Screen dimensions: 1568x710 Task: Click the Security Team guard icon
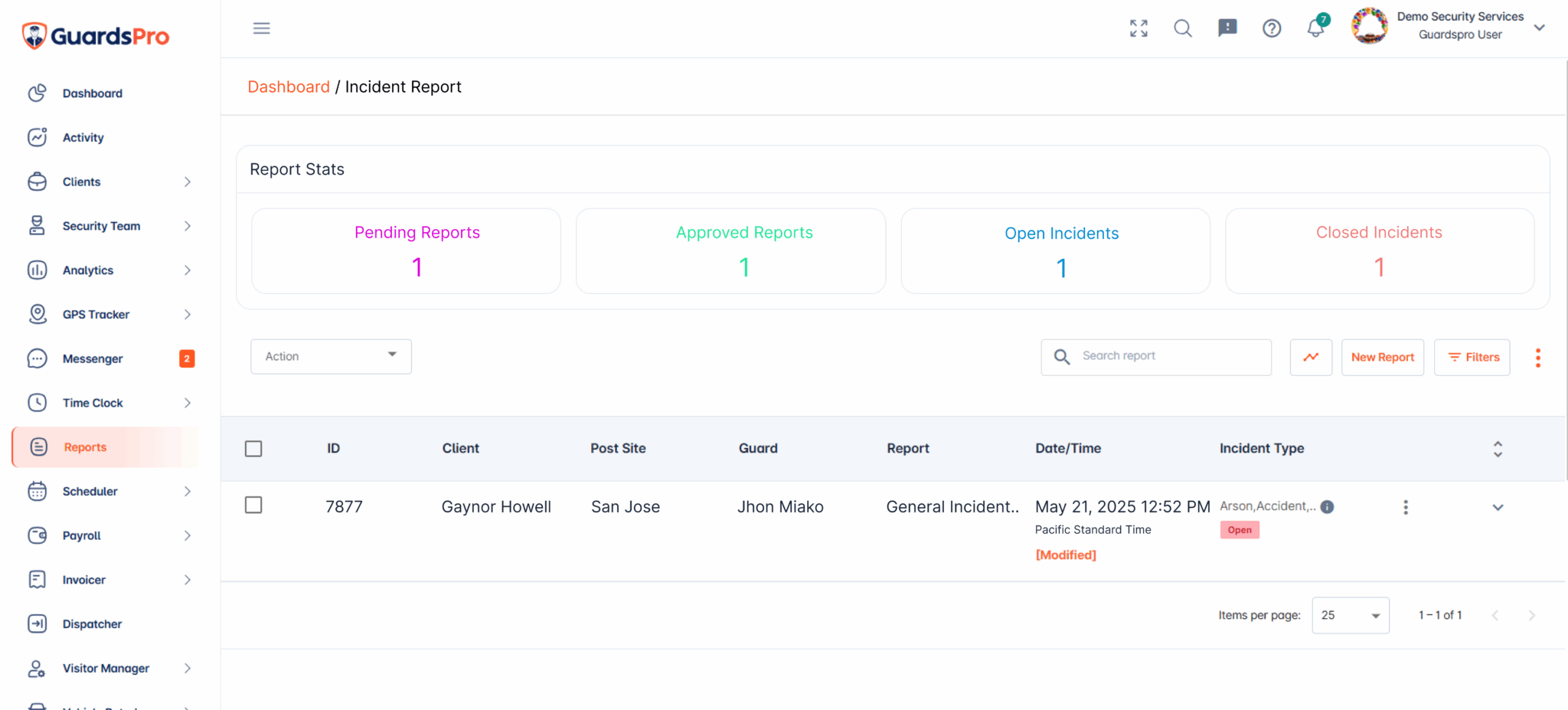click(x=38, y=226)
